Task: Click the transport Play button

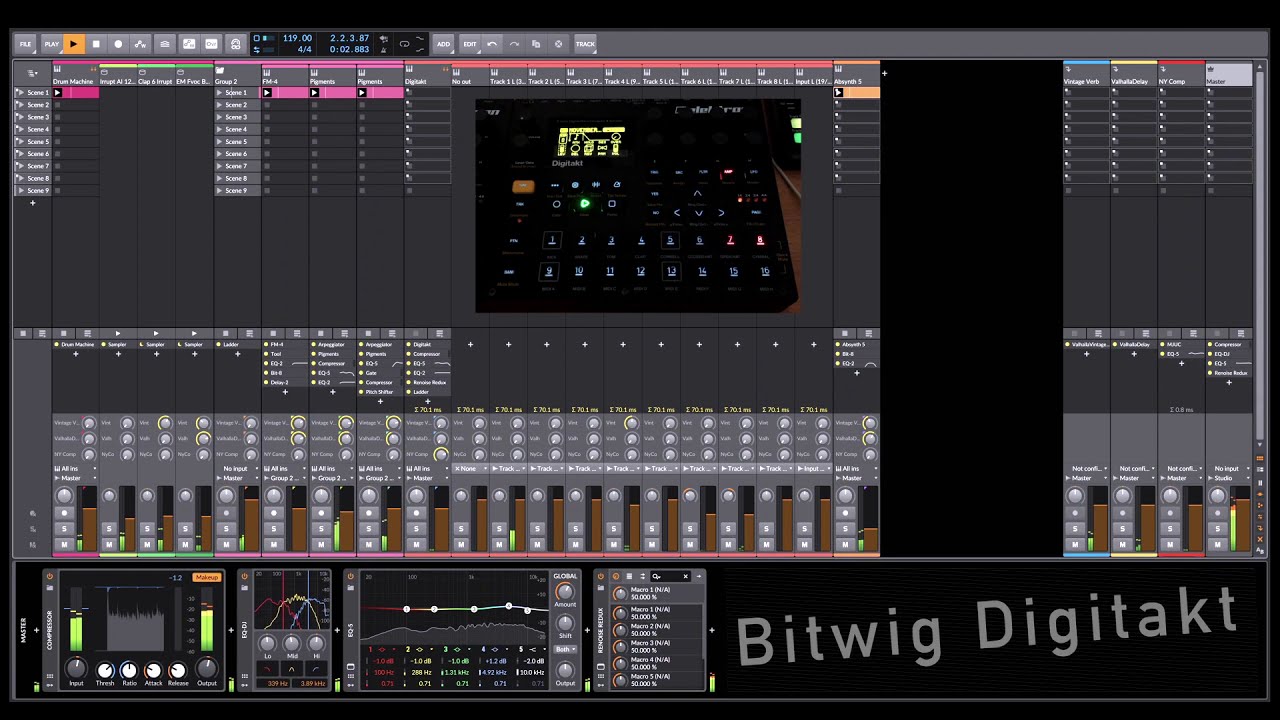Action: (x=73, y=44)
